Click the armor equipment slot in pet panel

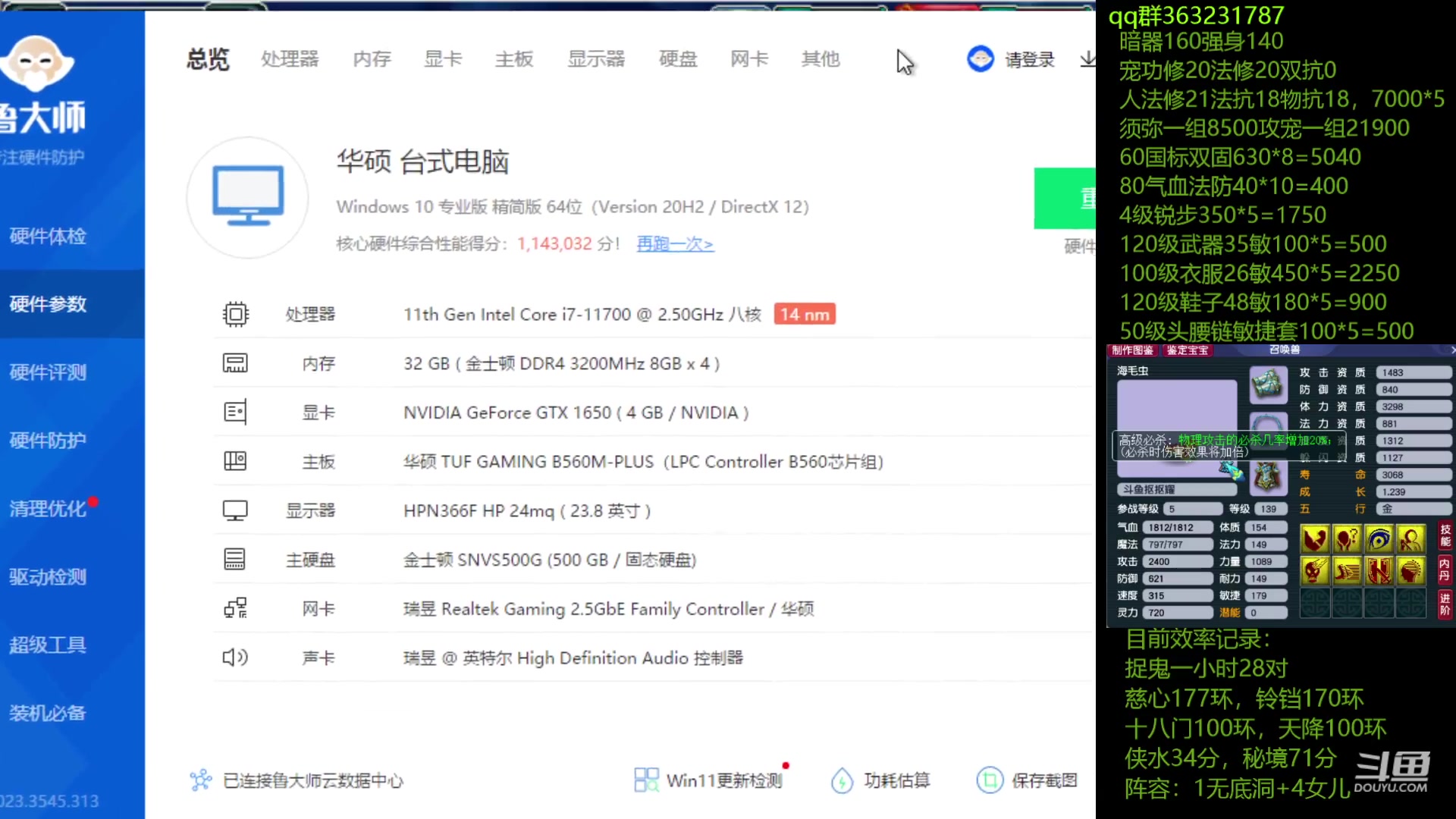point(1268,477)
